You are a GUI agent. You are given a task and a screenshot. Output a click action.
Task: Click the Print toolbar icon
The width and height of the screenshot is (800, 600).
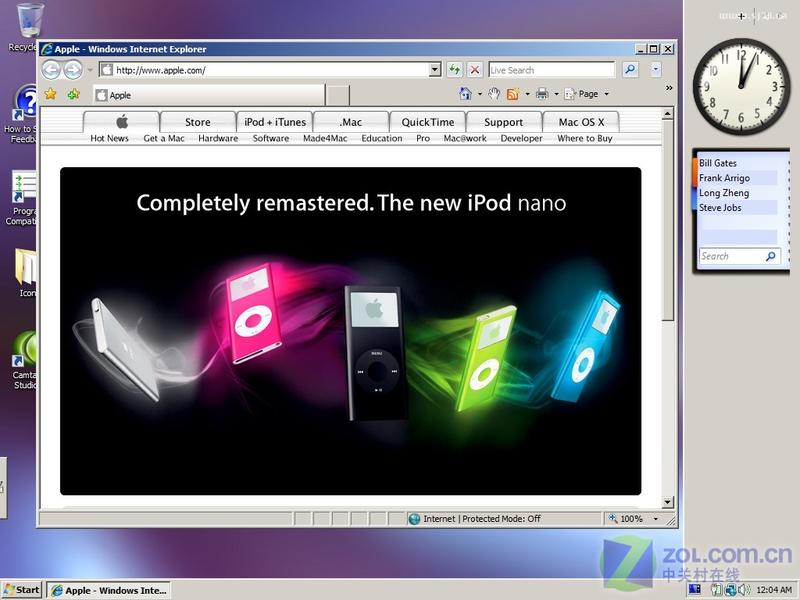pos(542,94)
